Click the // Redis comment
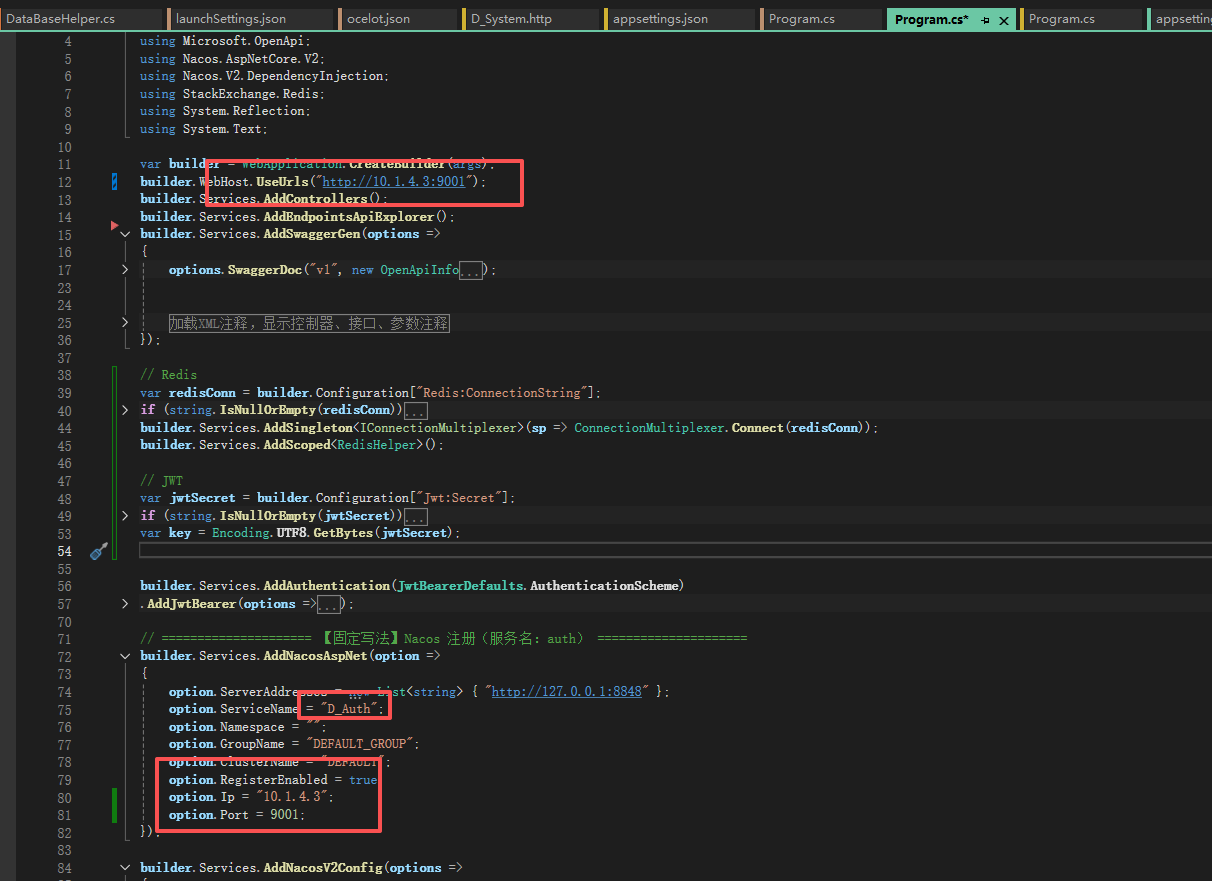The height and width of the screenshot is (881, 1212). pyautogui.click(x=168, y=375)
